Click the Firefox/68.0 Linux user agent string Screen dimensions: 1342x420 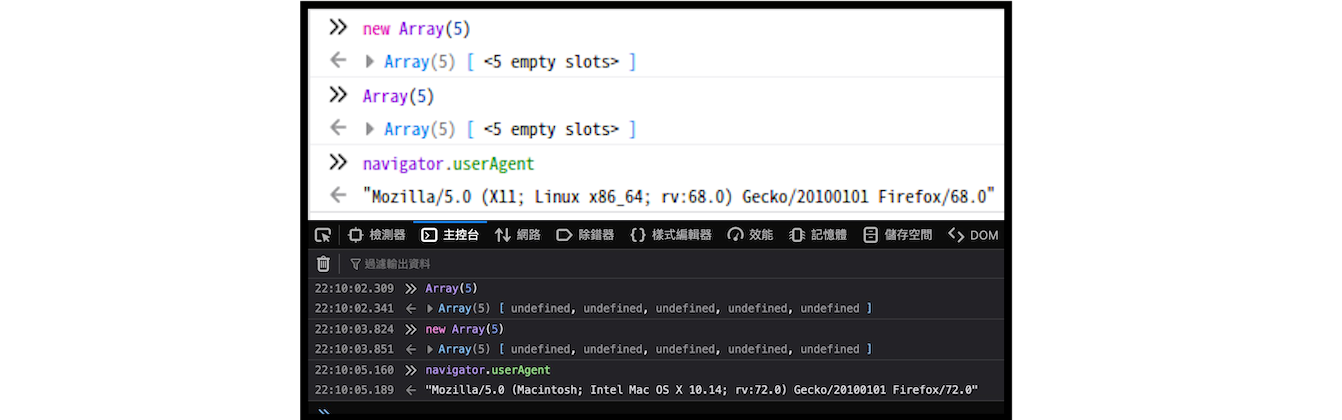pos(678,196)
